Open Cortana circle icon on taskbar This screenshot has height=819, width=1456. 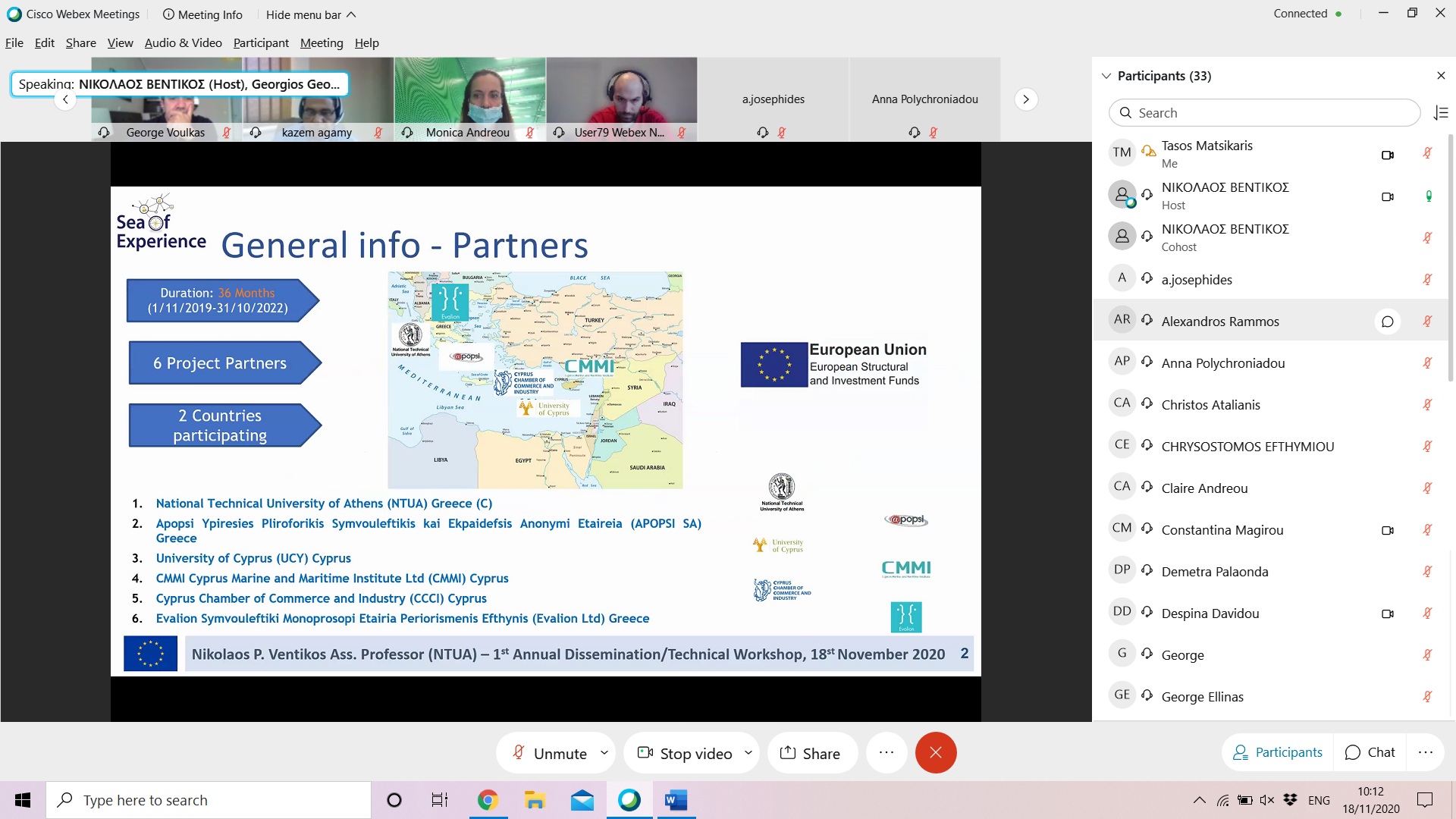(x=394, y=800)
